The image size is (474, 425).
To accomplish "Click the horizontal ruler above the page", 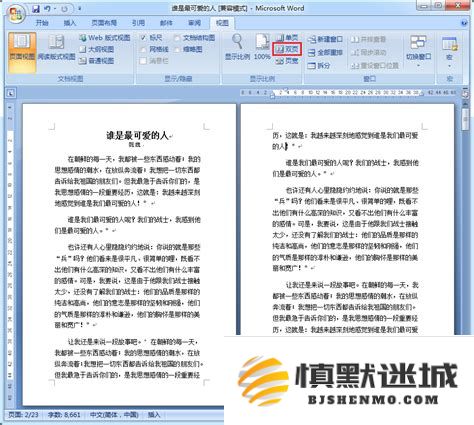I will coord(347,93).
